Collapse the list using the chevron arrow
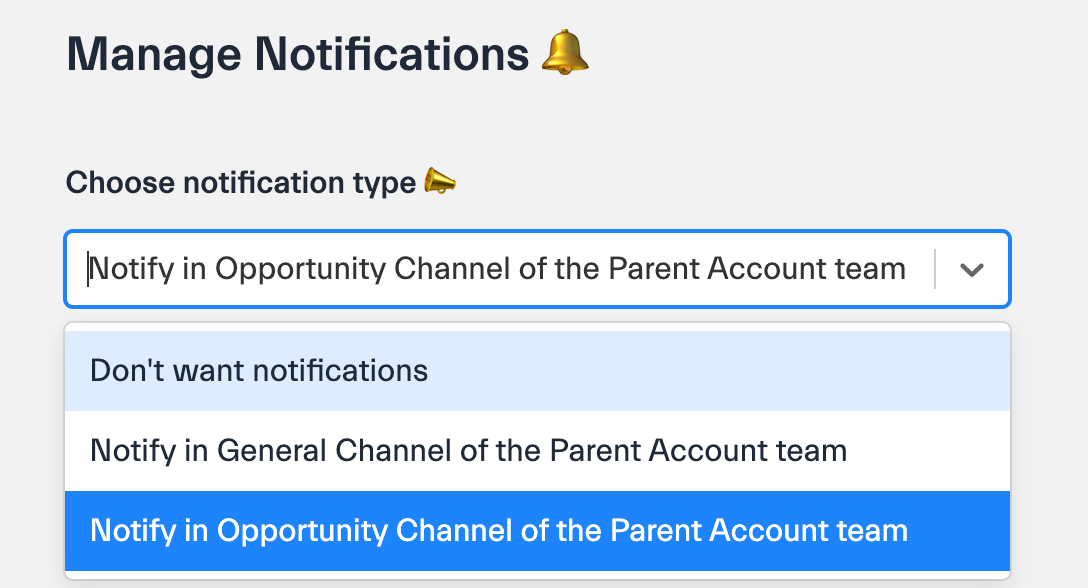This screenshot has width=1088, height=588. tap(972, 270)
